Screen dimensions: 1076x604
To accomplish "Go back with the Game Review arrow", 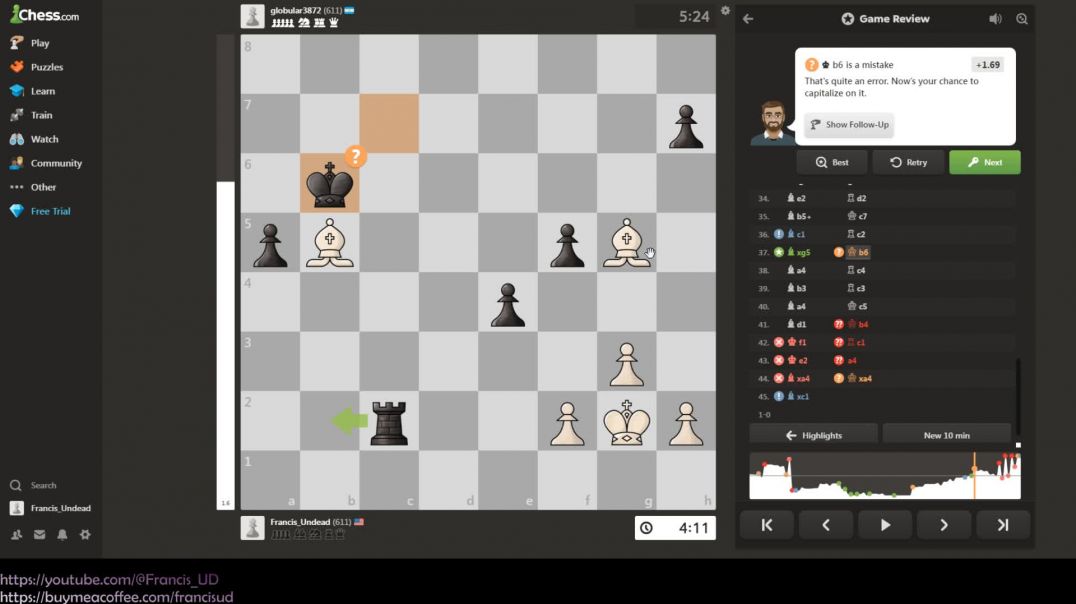I will [x=748, y=19].
